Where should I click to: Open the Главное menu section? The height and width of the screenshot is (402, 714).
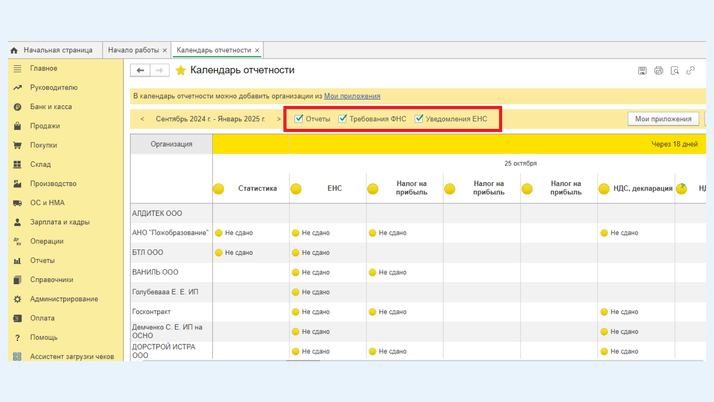pyautogui.click(x=43, y=69)
